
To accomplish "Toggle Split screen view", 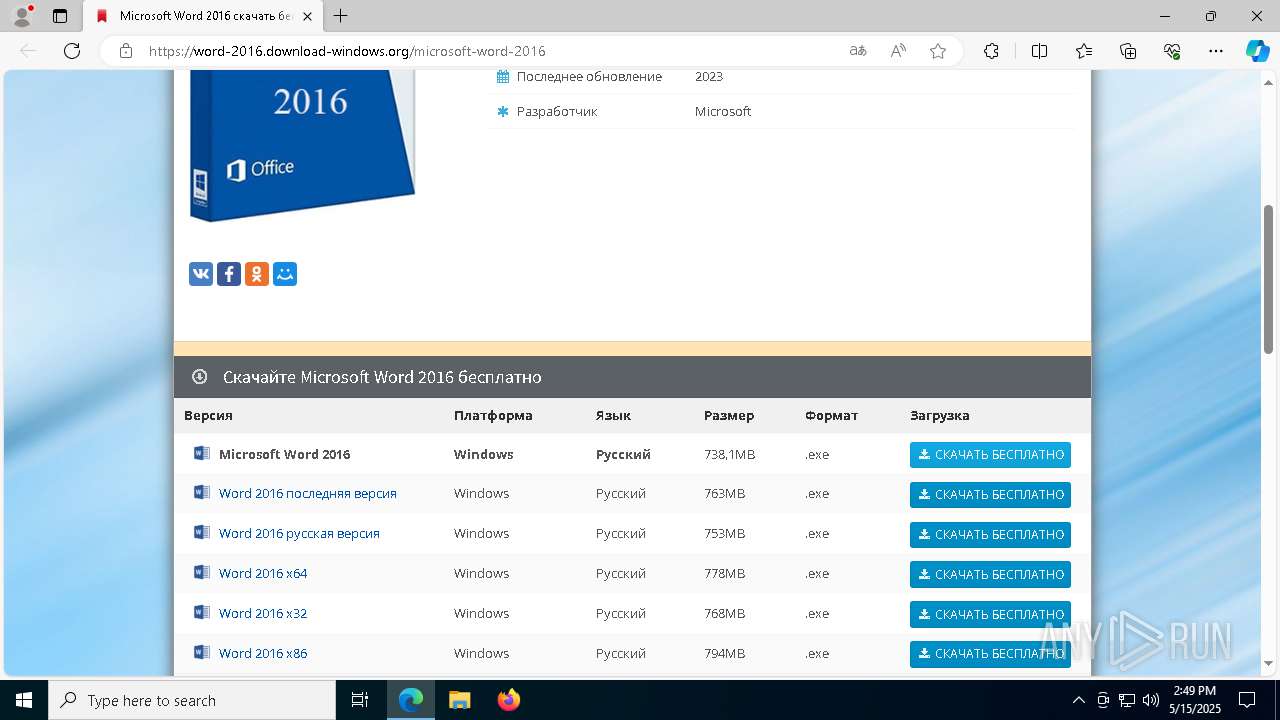I will pyautogui.click(x=1039, y=51).
